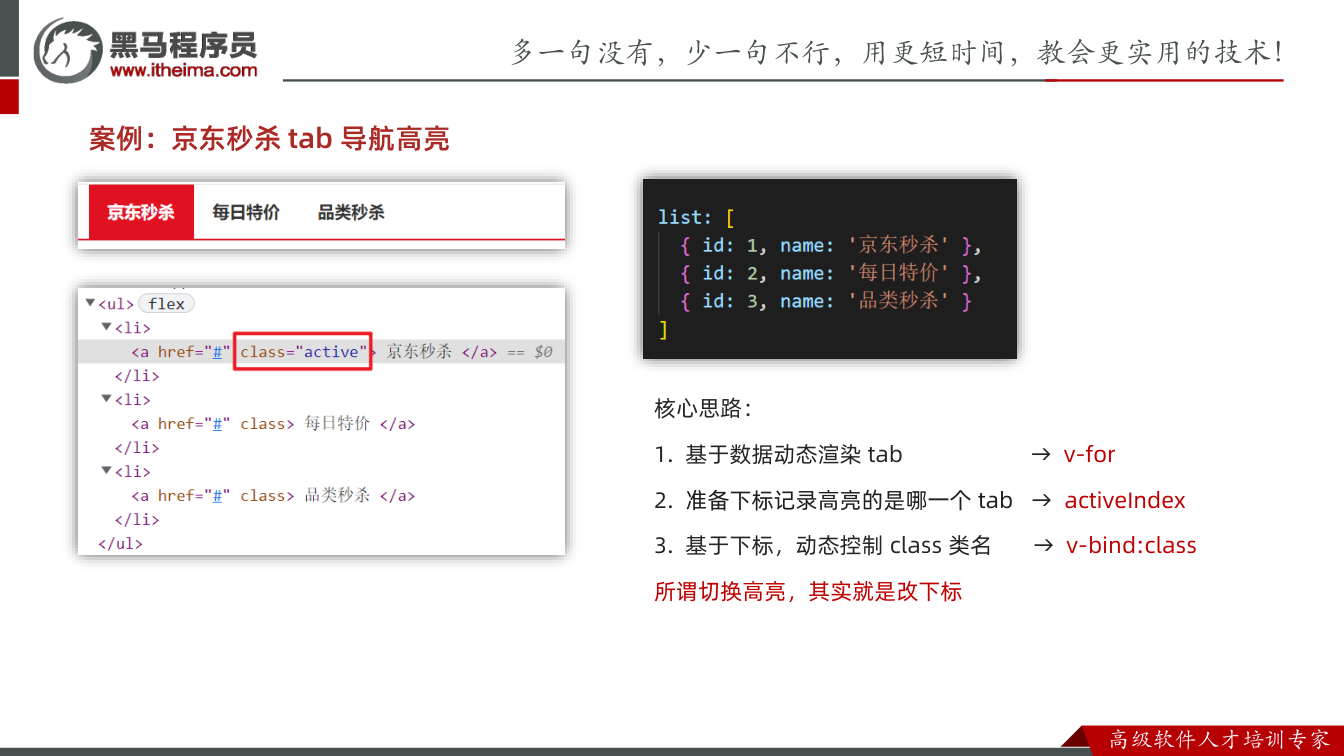Viewport: 1344px width, 756px height.
Task: Click the href # link in 品类秒杀 row
Action: [x=215, y=496]
